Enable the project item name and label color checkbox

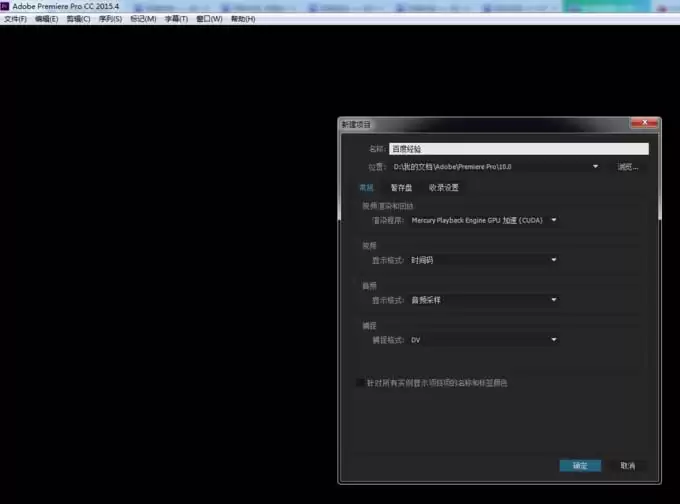tap(361, 382)
